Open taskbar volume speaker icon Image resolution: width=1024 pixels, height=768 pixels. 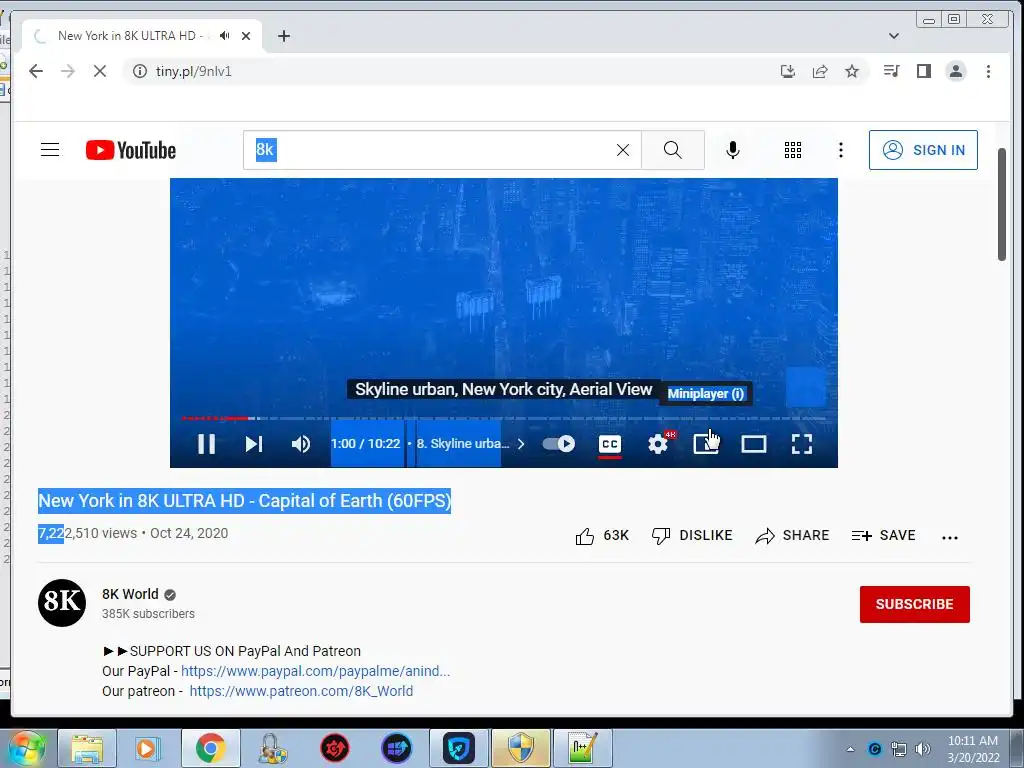pos(922,749)
